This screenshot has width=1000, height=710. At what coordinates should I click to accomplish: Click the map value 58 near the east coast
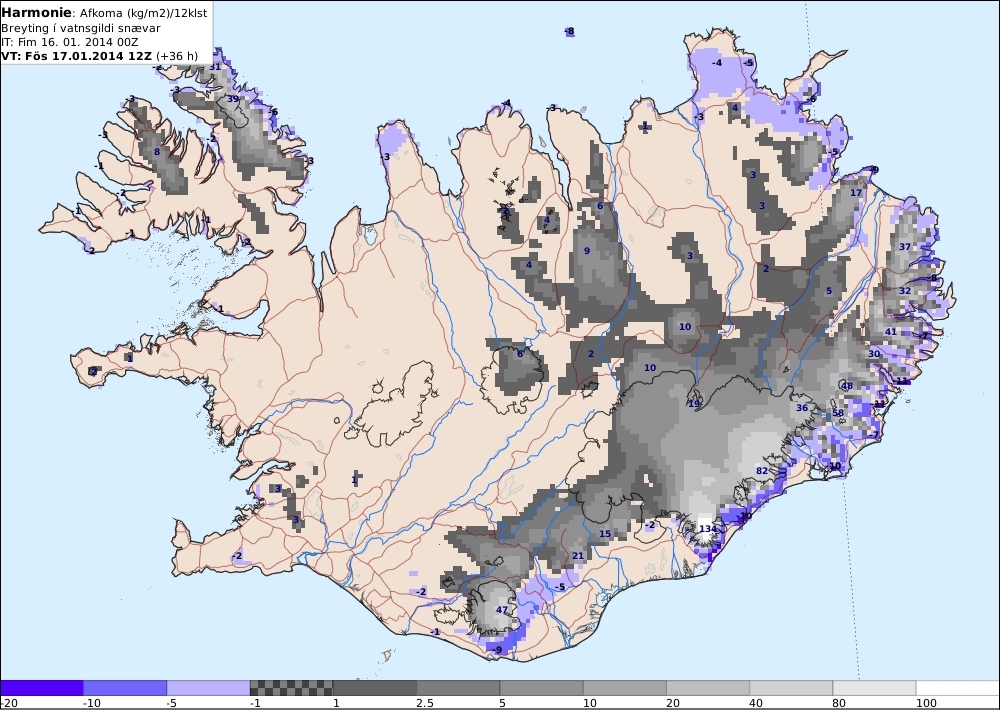[838, 413]
